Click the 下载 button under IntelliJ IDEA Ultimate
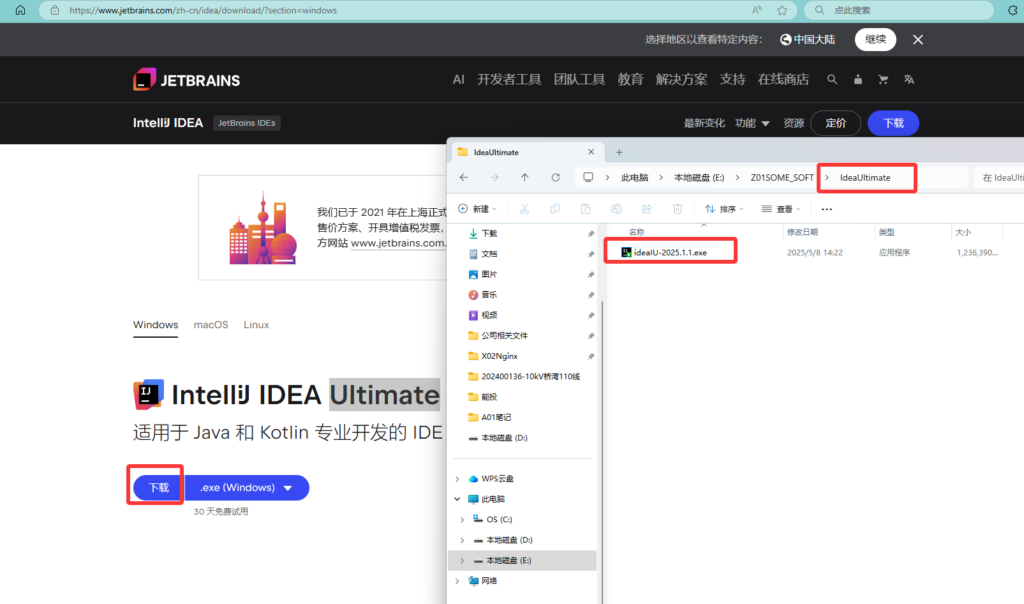Viewport: 1024px width, 604px height. 158,488
